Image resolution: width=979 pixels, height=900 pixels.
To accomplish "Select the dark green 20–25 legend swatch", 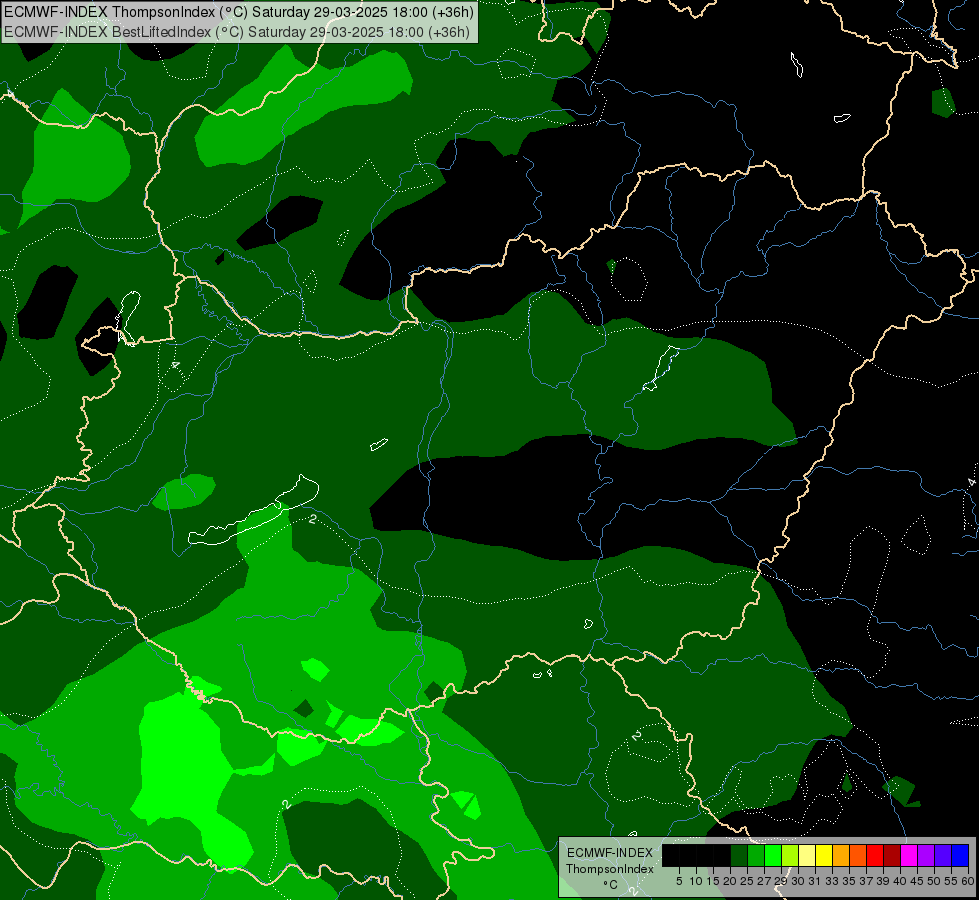I will click(x=739, y=855).
